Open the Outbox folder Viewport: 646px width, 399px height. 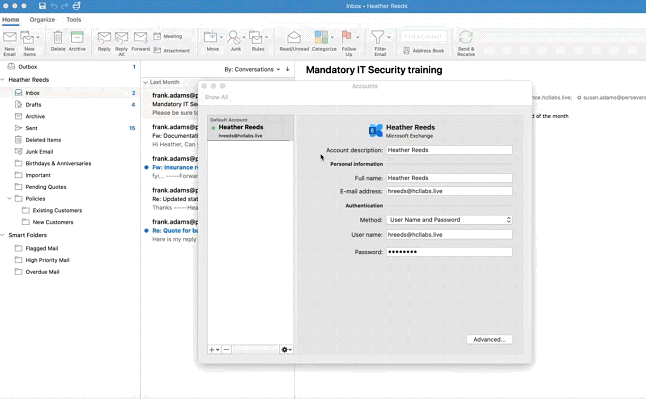(70, 67)
